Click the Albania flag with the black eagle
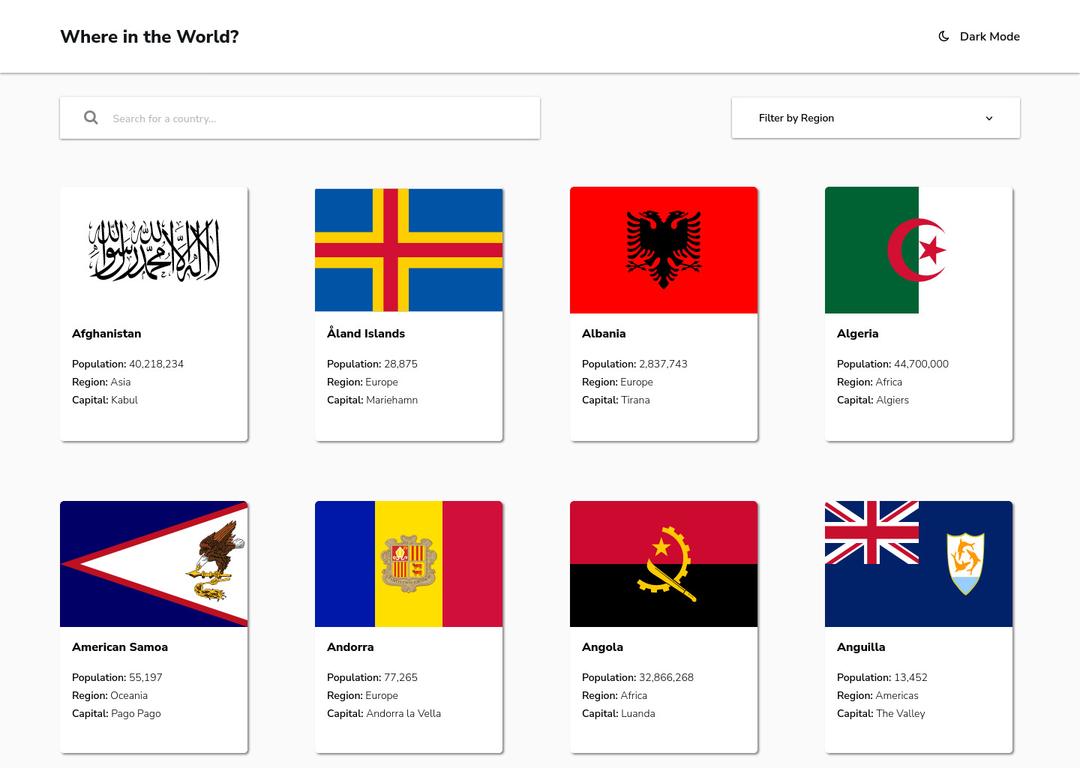 pos(664,250)
